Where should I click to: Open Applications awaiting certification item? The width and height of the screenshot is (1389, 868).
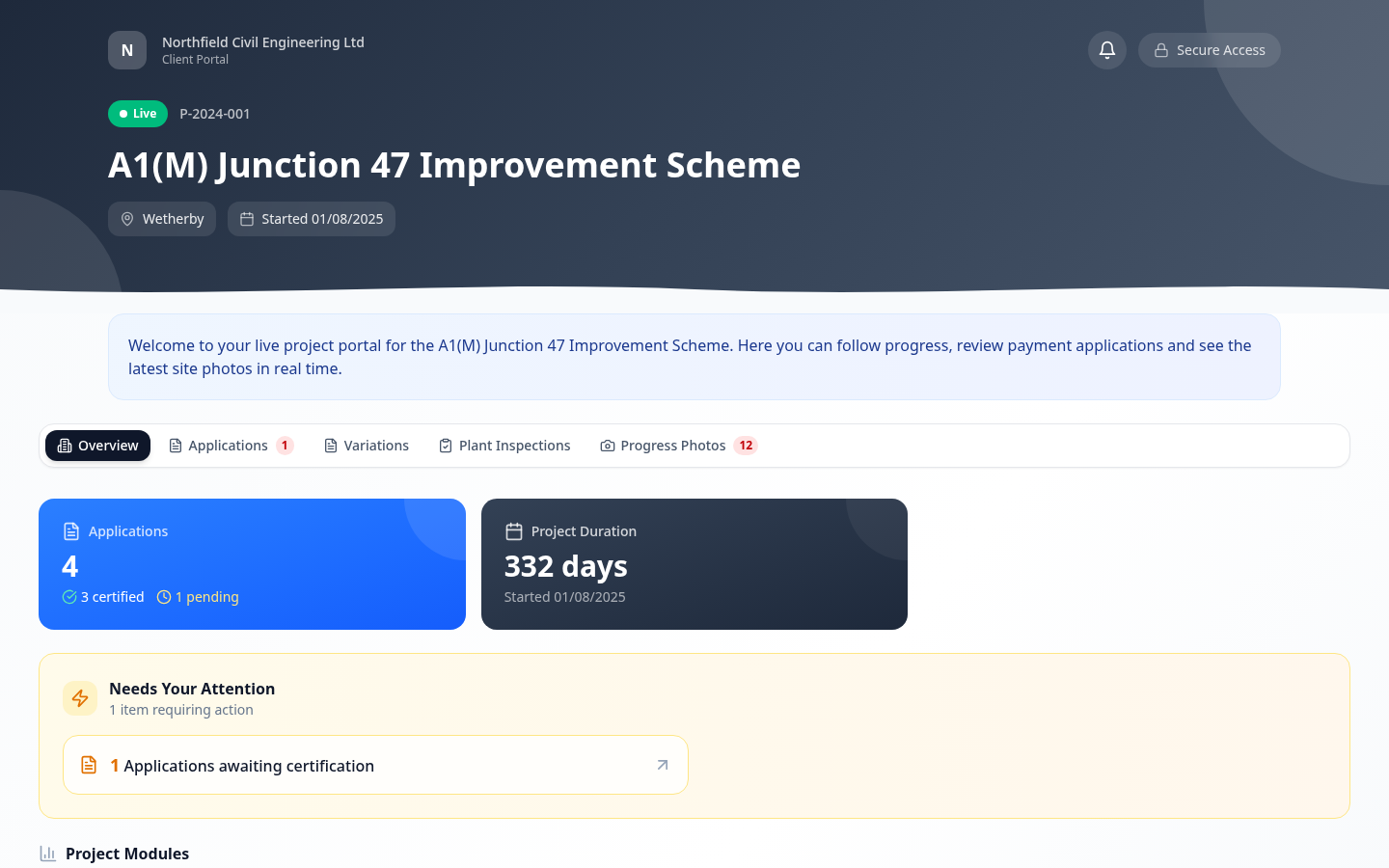(x=375, y=765)
